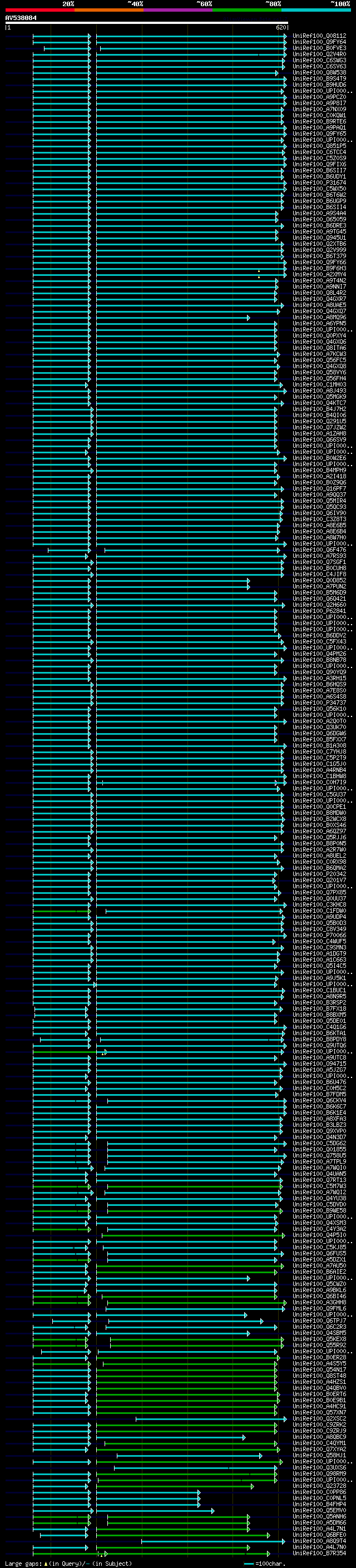This screenshot has width=356, height=1568.
Task: Click hit name UniRef100_C1G5J0
Action: 319,764
